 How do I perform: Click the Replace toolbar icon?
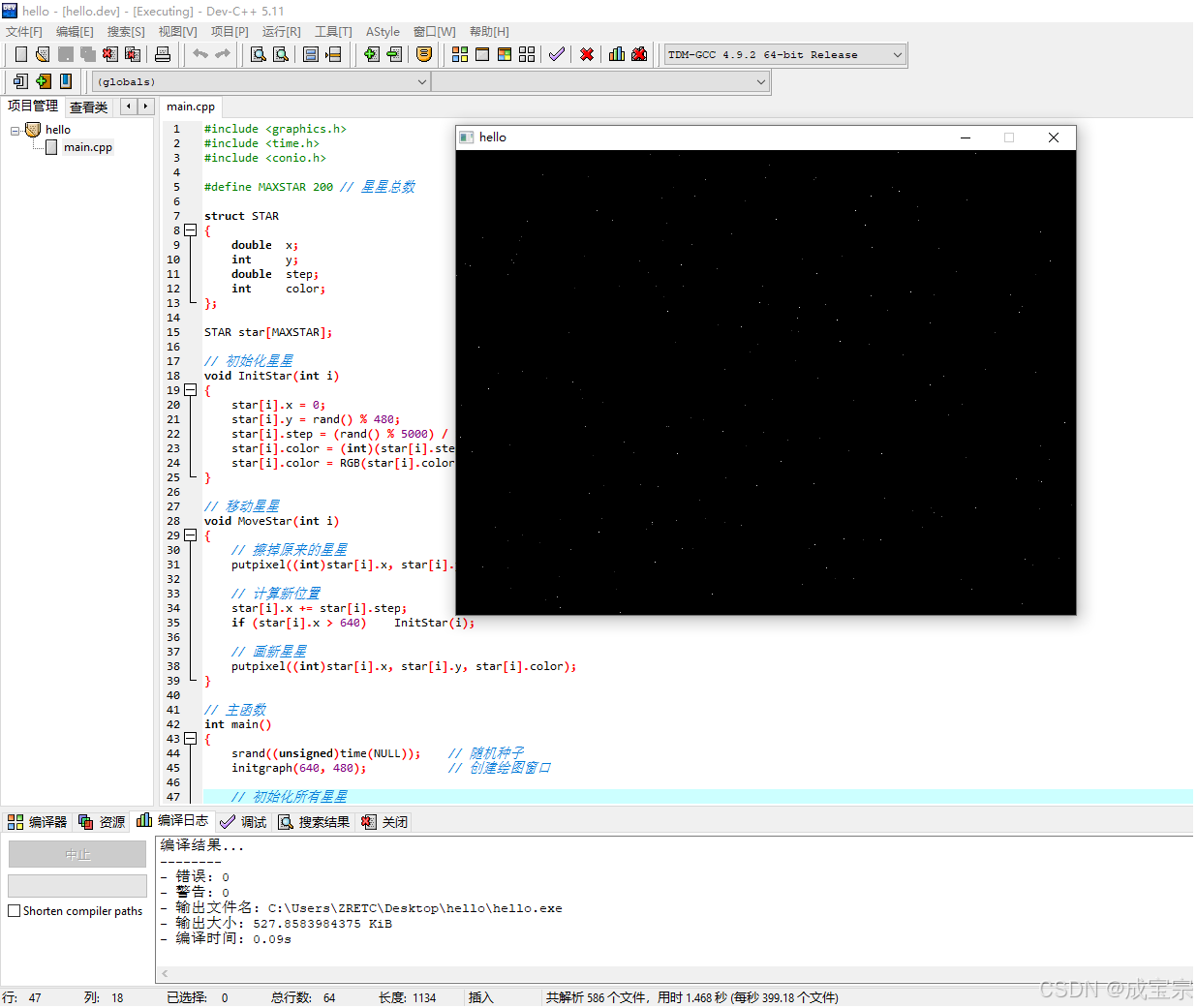(x=281, y=54)
